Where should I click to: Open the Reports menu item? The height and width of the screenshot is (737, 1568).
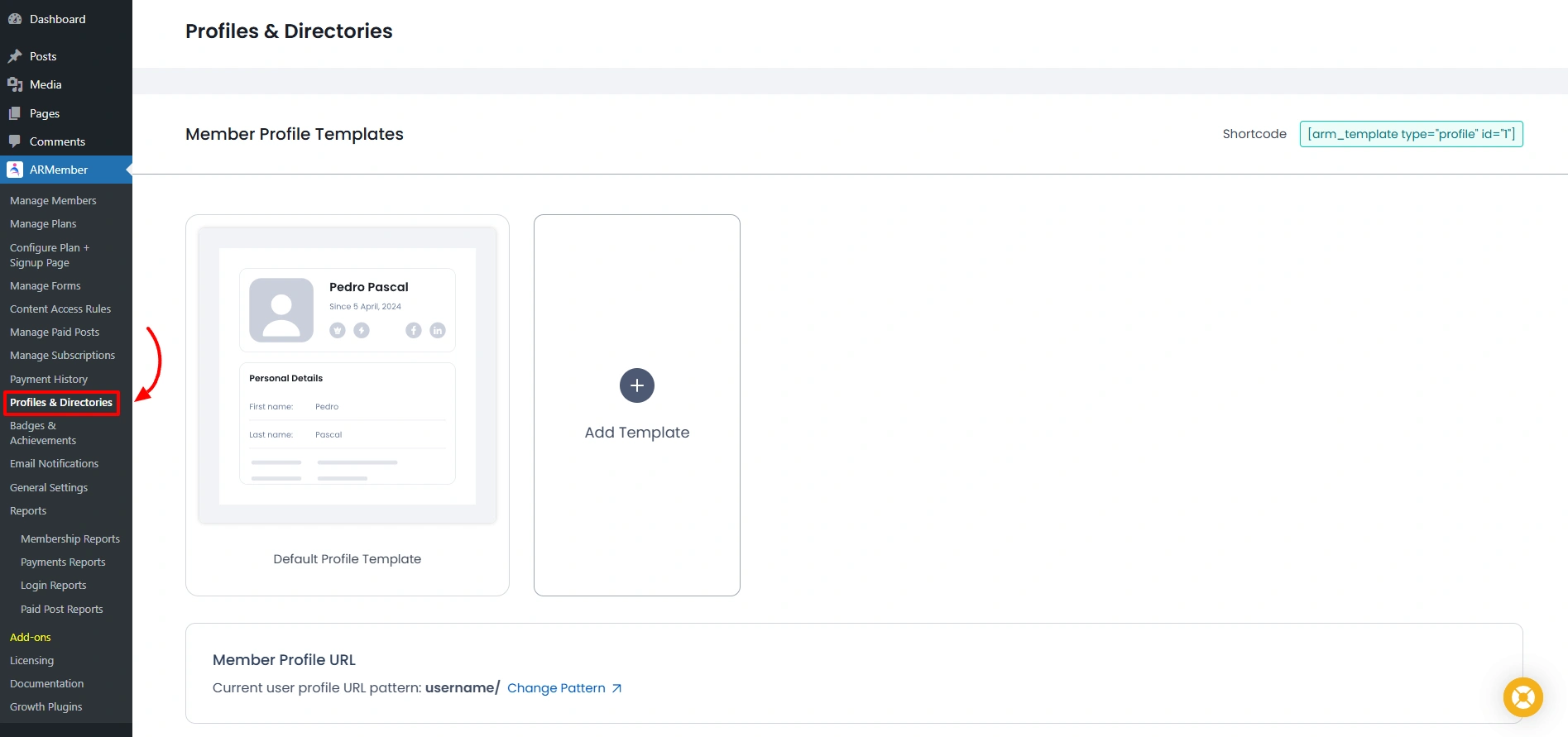(x=28, y=510)
